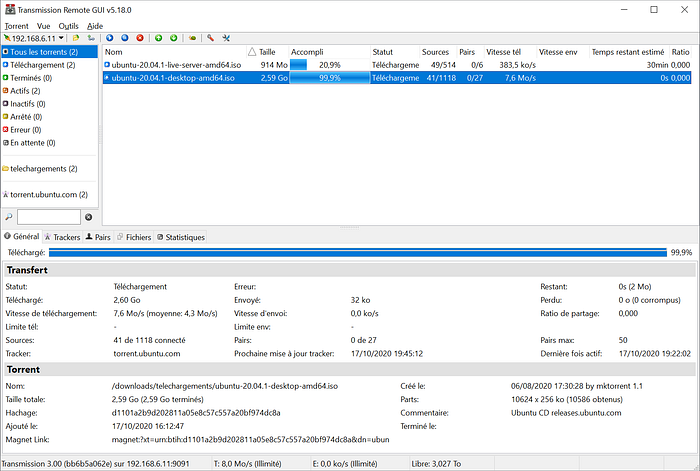Viewport: 700px width, 471px height.
Task: Open the Outils menu
Action: [x=68, y=26]
